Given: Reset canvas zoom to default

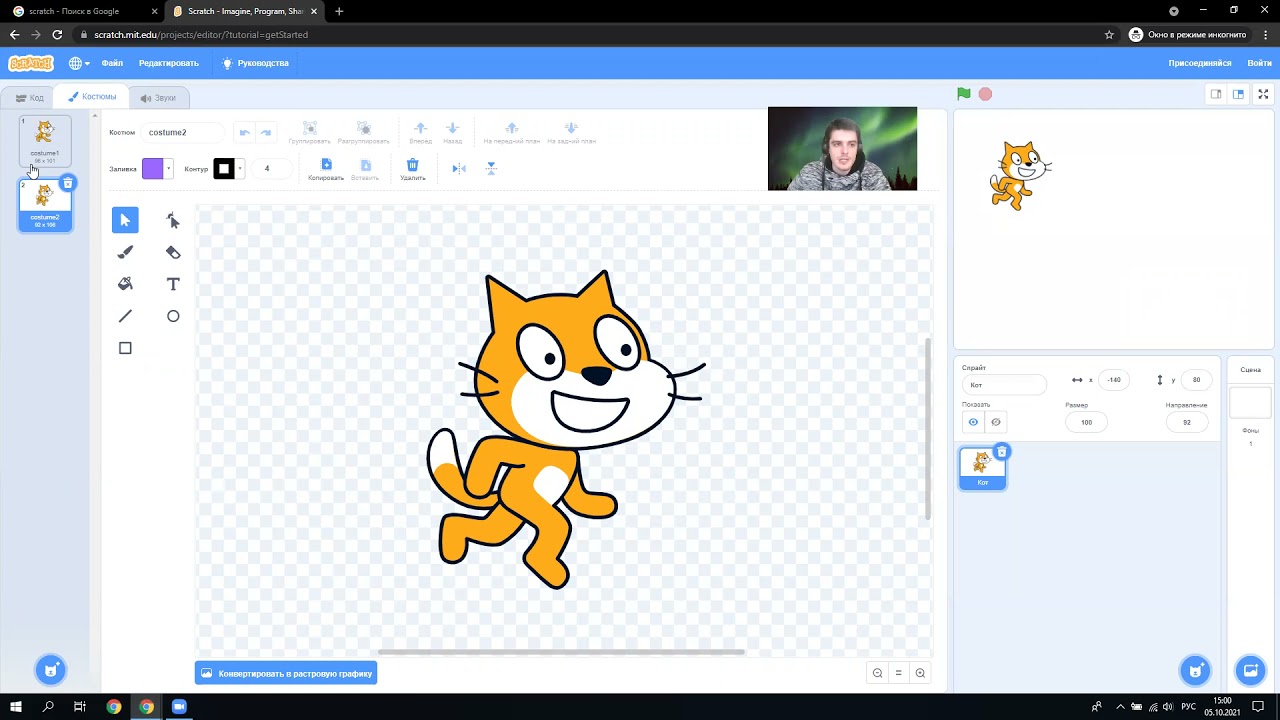Looking at the screenshot, I should point(898,673).
